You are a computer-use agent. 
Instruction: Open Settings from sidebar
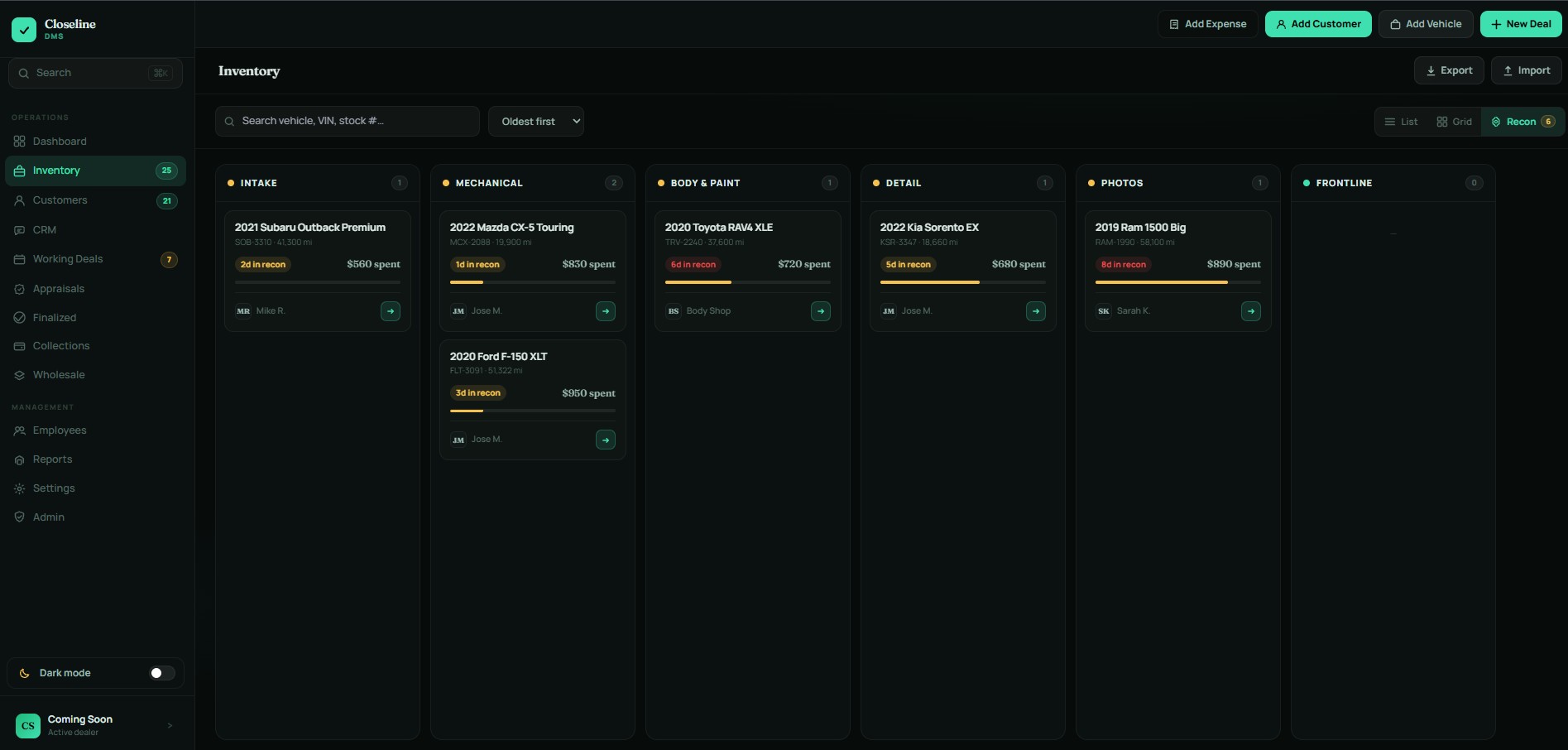[x=95, y=488]
